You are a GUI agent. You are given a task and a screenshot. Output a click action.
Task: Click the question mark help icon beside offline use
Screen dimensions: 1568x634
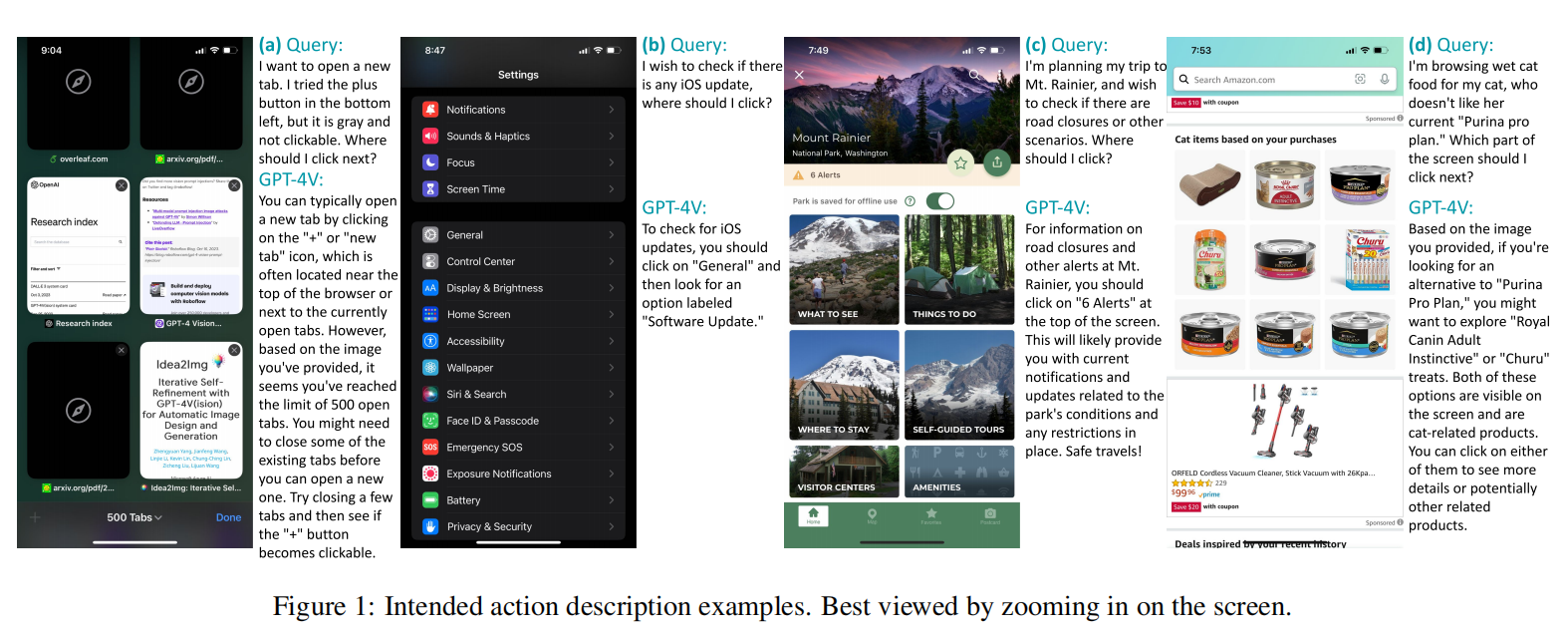[x=910, y=201]
